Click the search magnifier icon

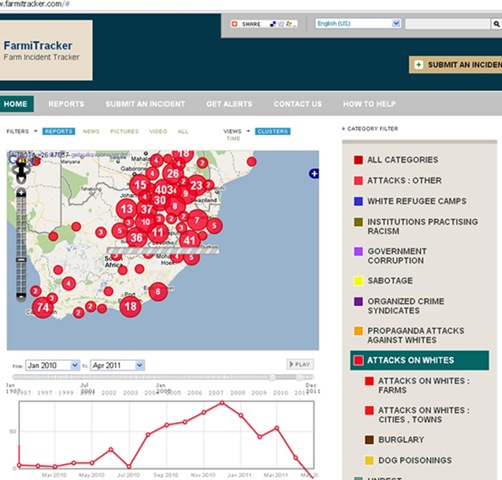(496, 24)
